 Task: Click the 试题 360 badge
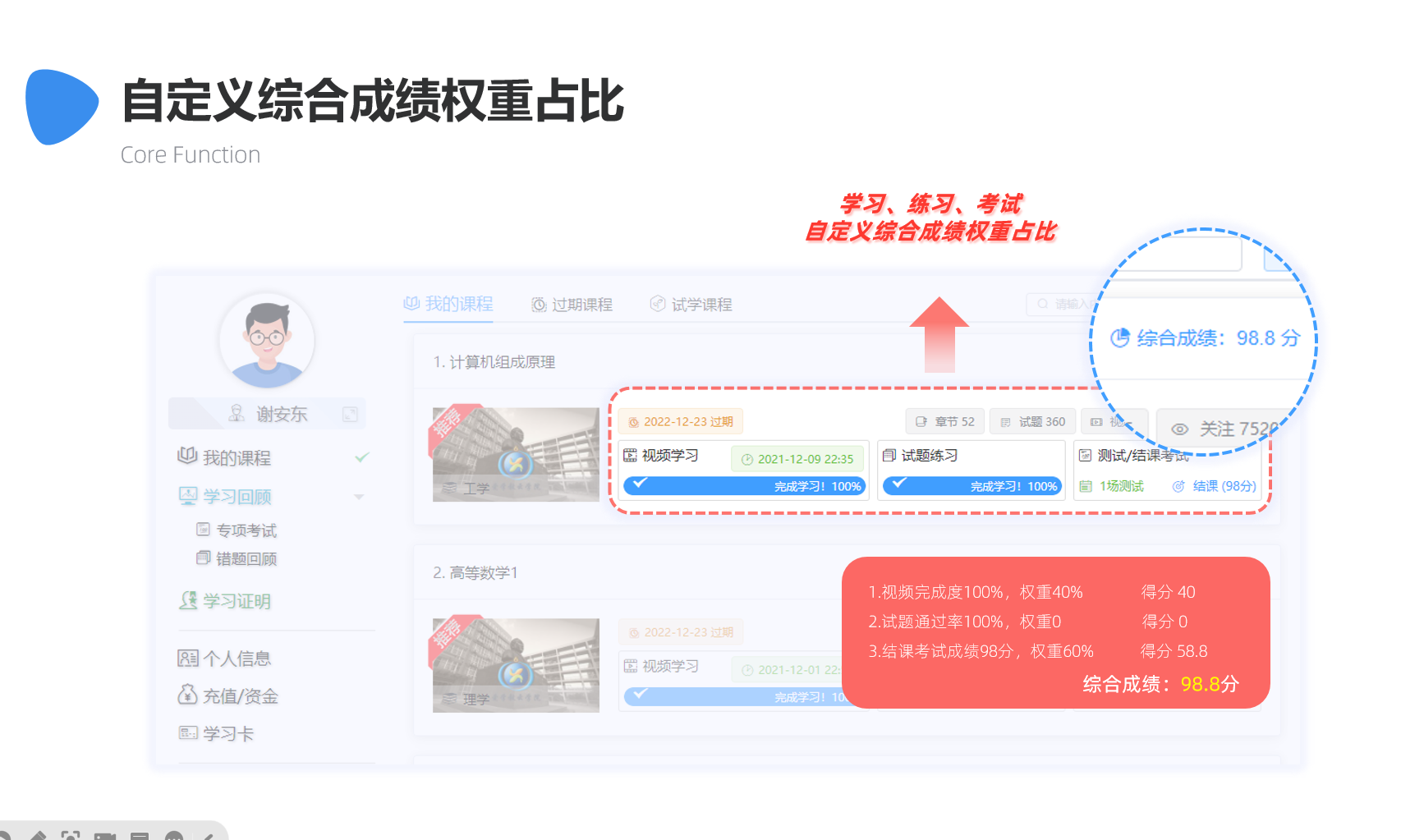[x=1033, y=421]
